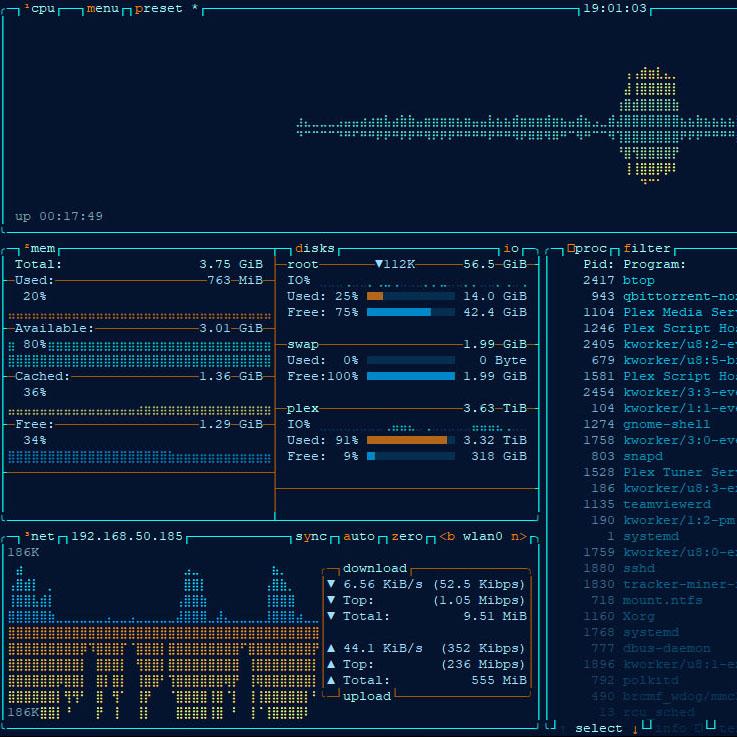Click the select down arrow in proc footer

tap(635, 729)
